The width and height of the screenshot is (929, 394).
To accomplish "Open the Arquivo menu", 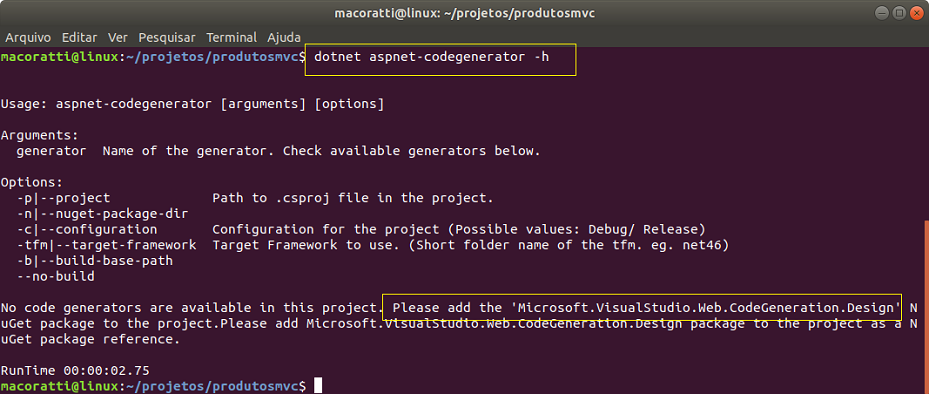I will pos(28,37).
